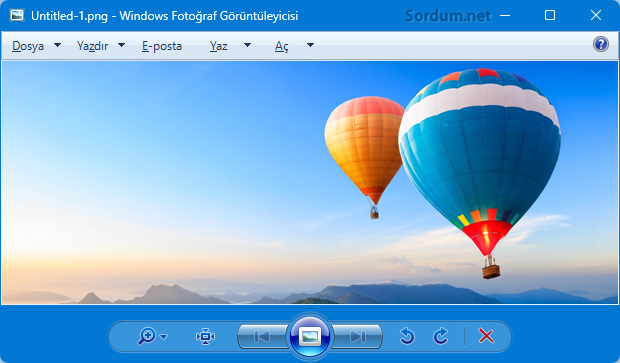The height and width of the screenshot is (363, 620).
Task: Click the Aç menu label
Action: coord(282,46)
